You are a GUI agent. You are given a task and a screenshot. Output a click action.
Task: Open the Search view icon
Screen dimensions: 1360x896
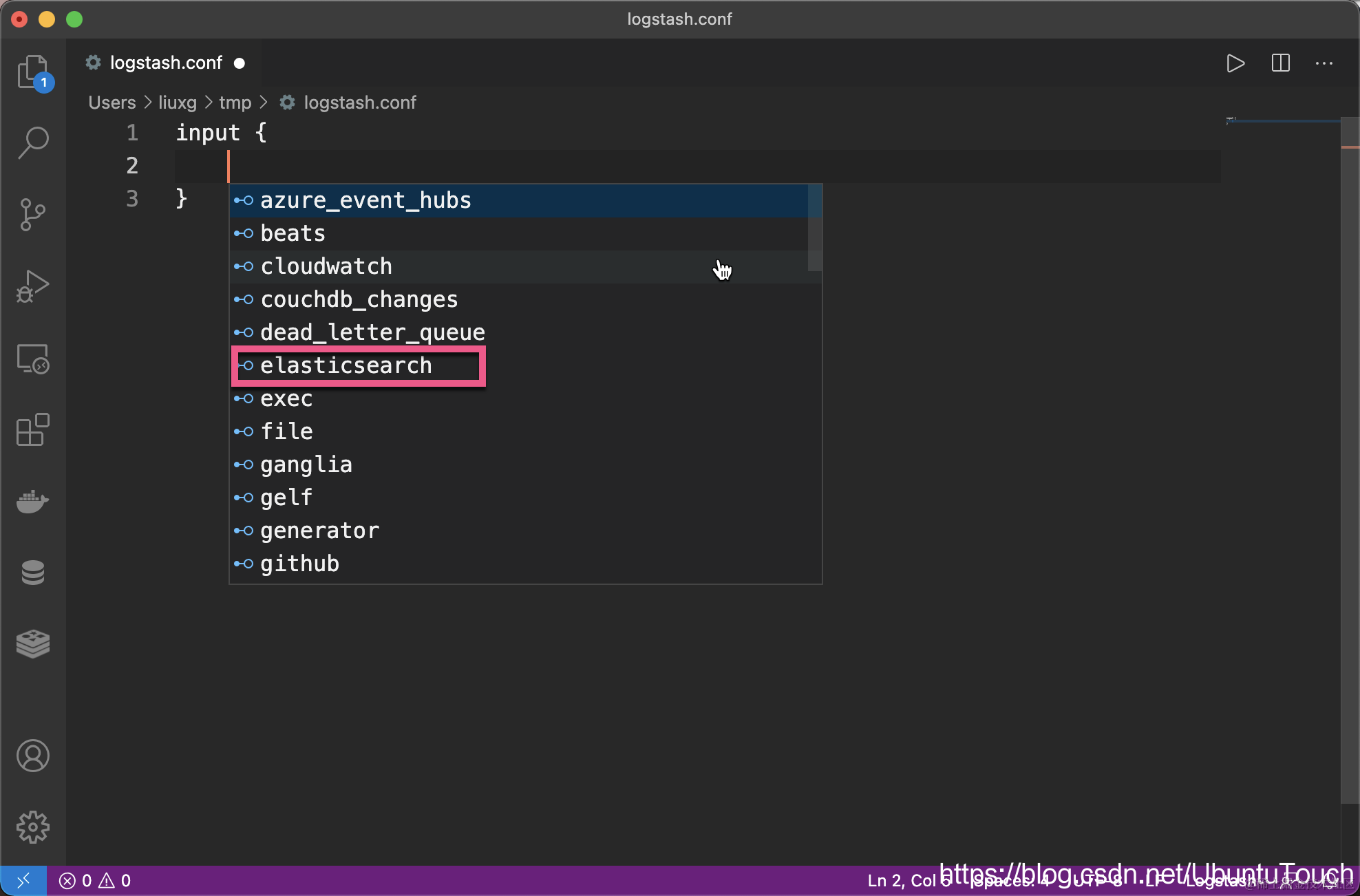point(32,142)
